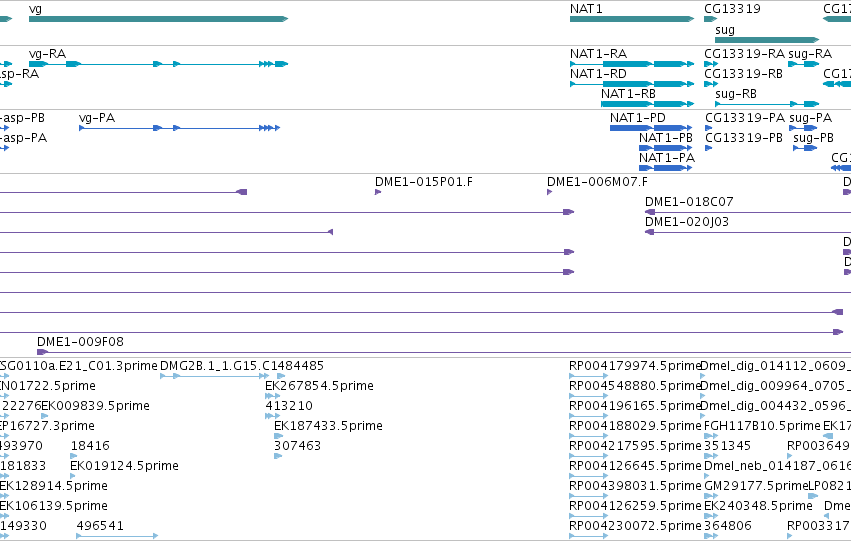Viewport: 851px width, 541px height.
Task: Open the sug-RB transcript line
Action: 767,104
